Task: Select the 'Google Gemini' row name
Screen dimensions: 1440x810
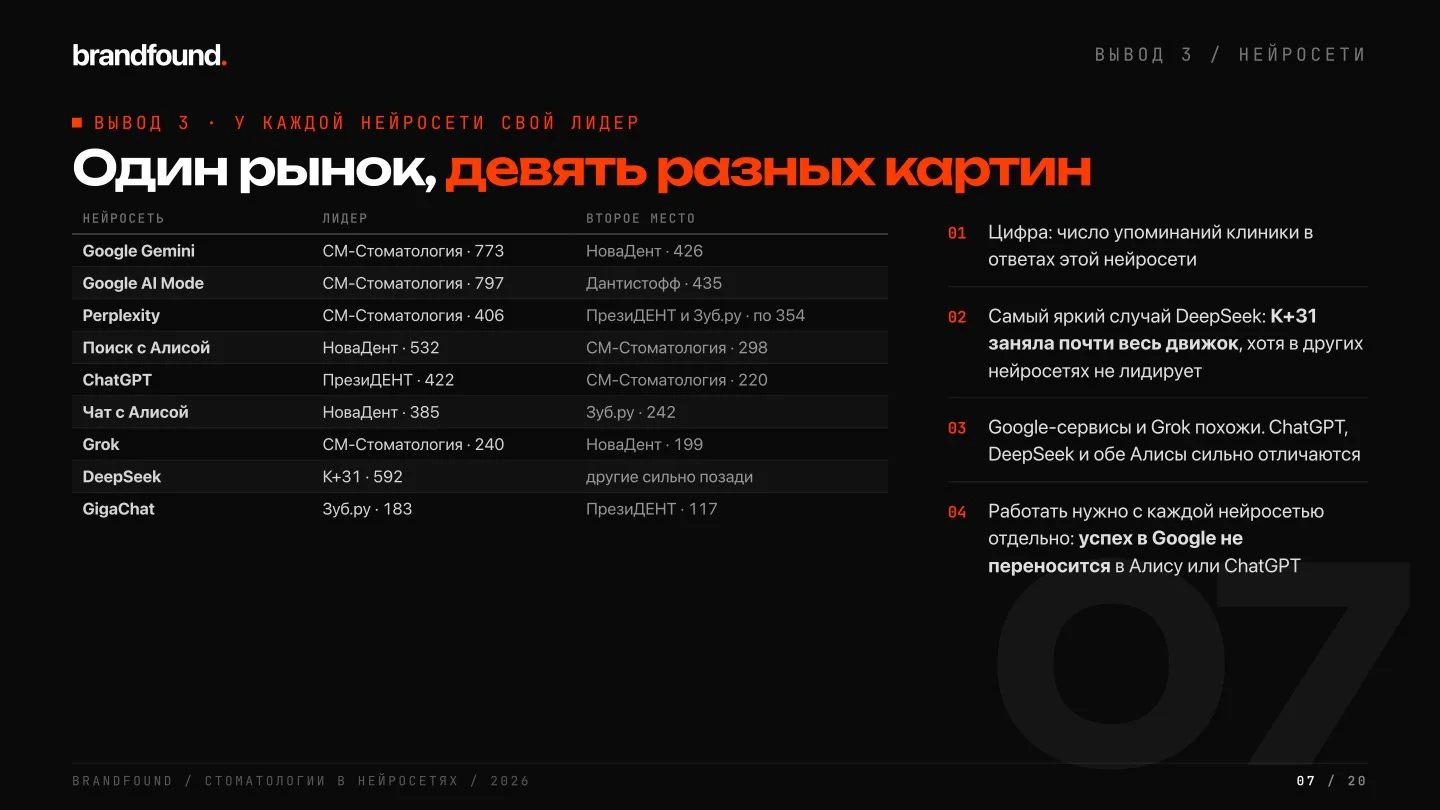Action: click(139, 251)
